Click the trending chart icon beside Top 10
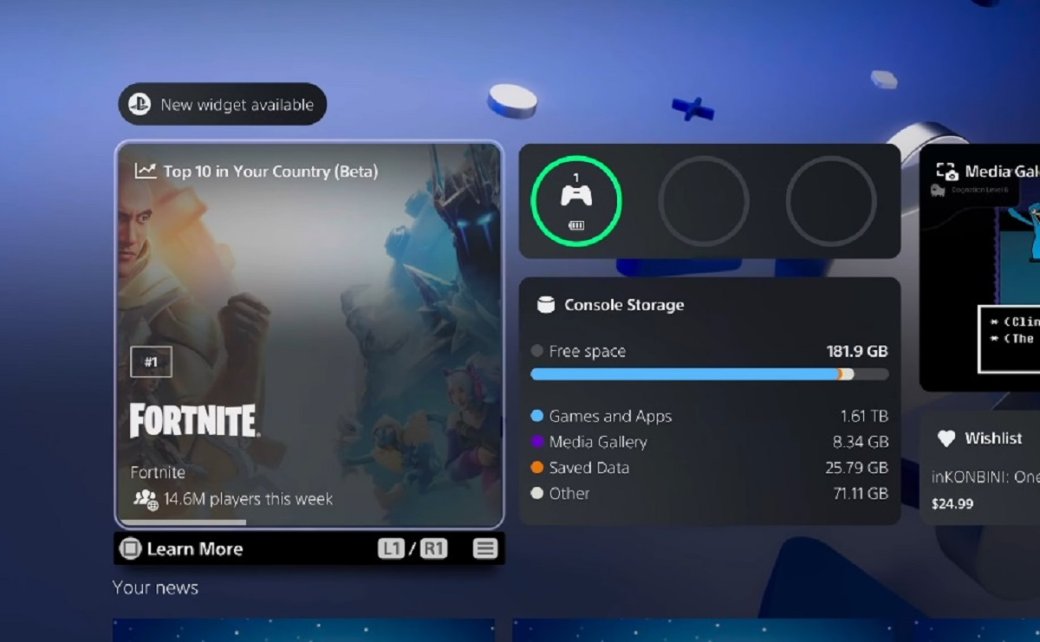This screenshot has height=642, width=1040. pos(145,171)
